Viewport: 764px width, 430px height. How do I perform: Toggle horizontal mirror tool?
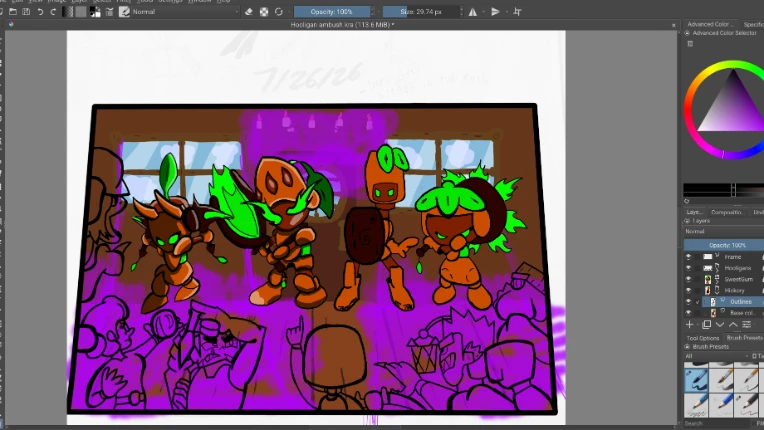coord(473,12)
